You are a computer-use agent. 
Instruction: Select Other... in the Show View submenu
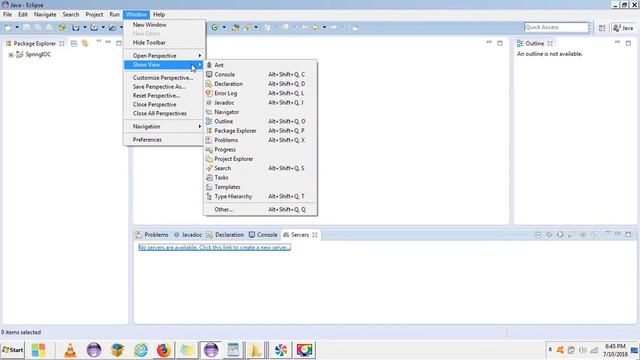(x=260, y=209)
